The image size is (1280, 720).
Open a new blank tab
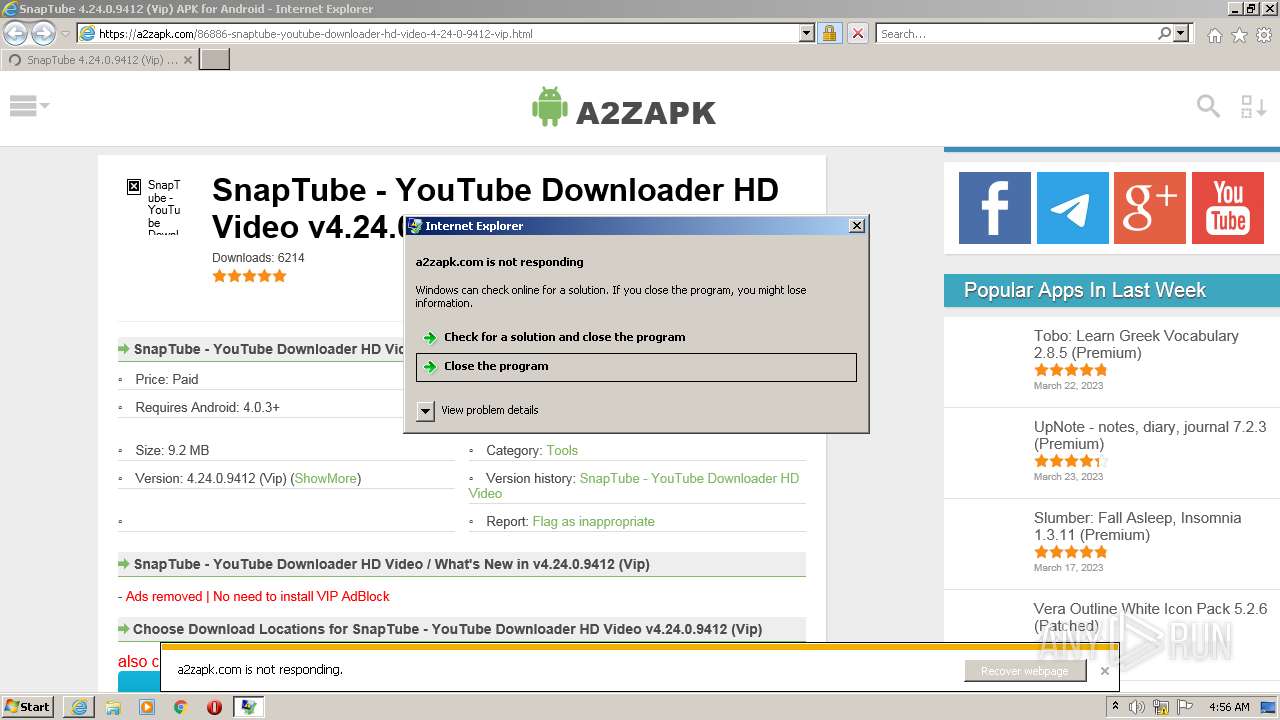[215, 60]
